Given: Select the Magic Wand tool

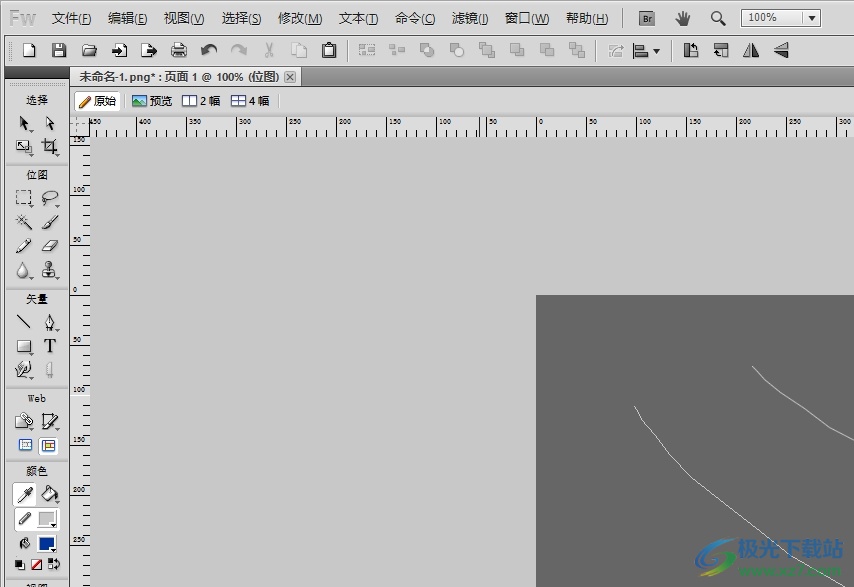Looking at the screenshot, I should click(x=24, y=222).
